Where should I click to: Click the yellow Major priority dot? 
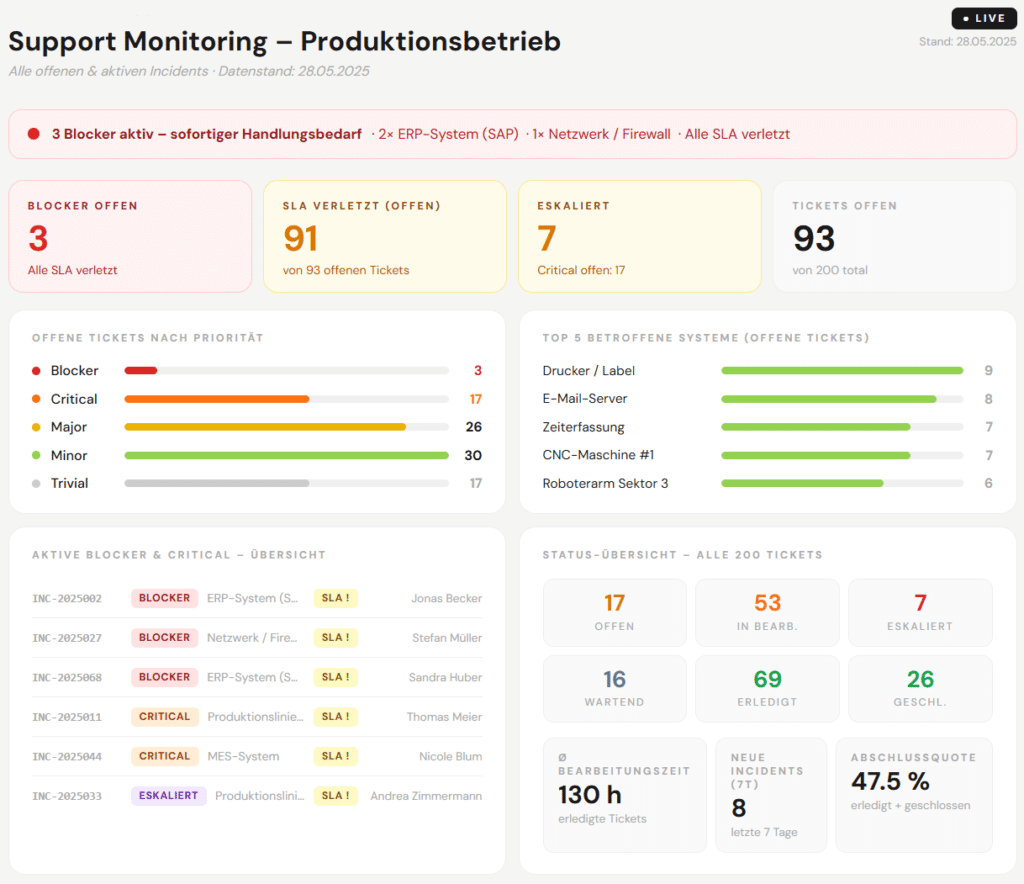pos(36,427)
